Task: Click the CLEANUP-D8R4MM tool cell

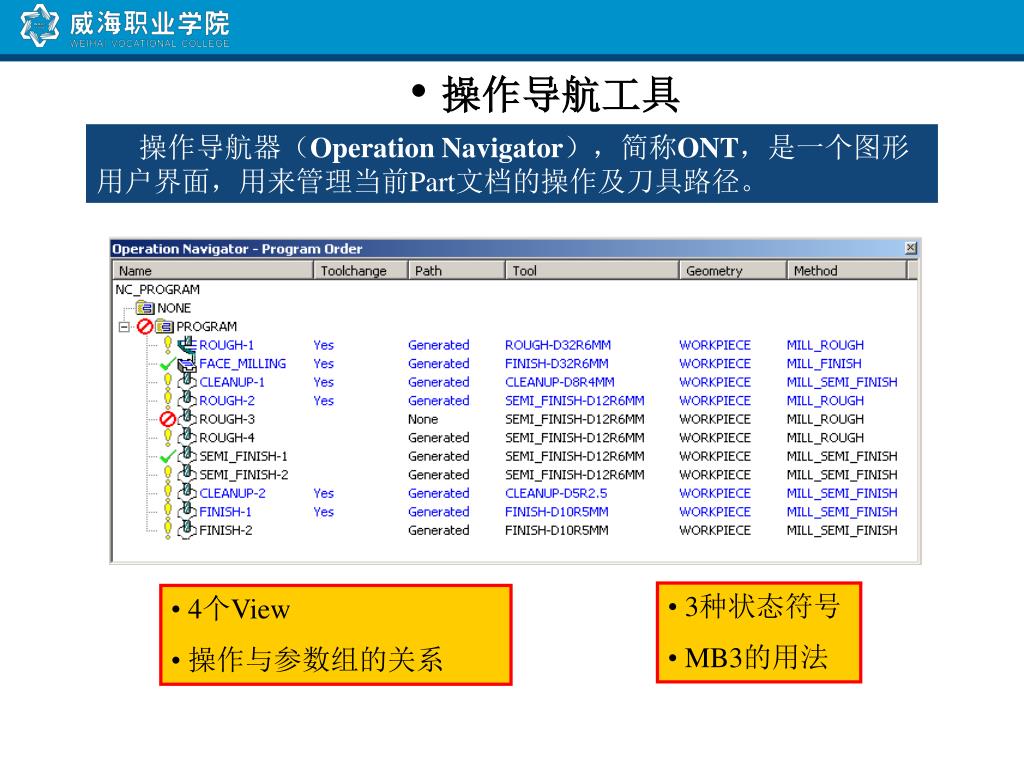Action: (560, 381)
